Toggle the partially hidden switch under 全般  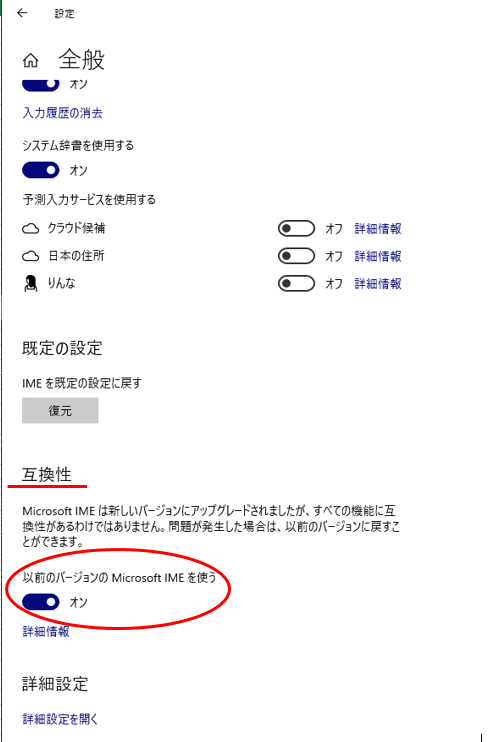pyautogui.click(x=41, y=84)
